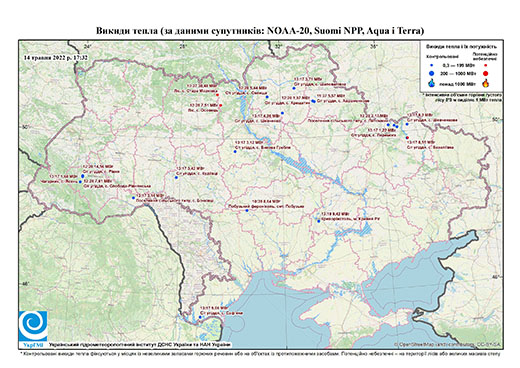The height and width of the screenshot is (368, 520).
Task: Click the orange flame legend icon
Action: point(486,83)
